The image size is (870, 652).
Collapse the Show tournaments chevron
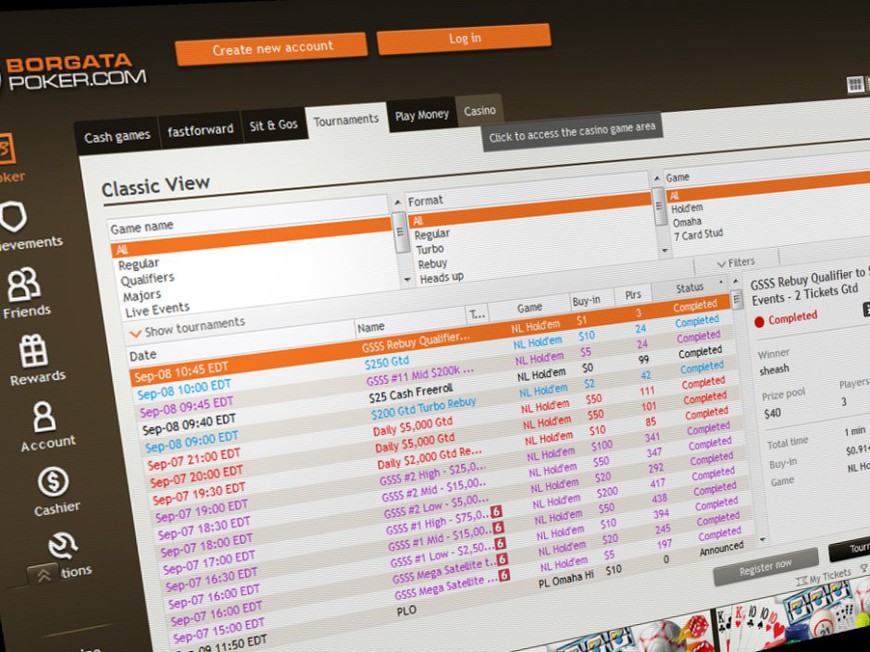[x=134, y=333]
